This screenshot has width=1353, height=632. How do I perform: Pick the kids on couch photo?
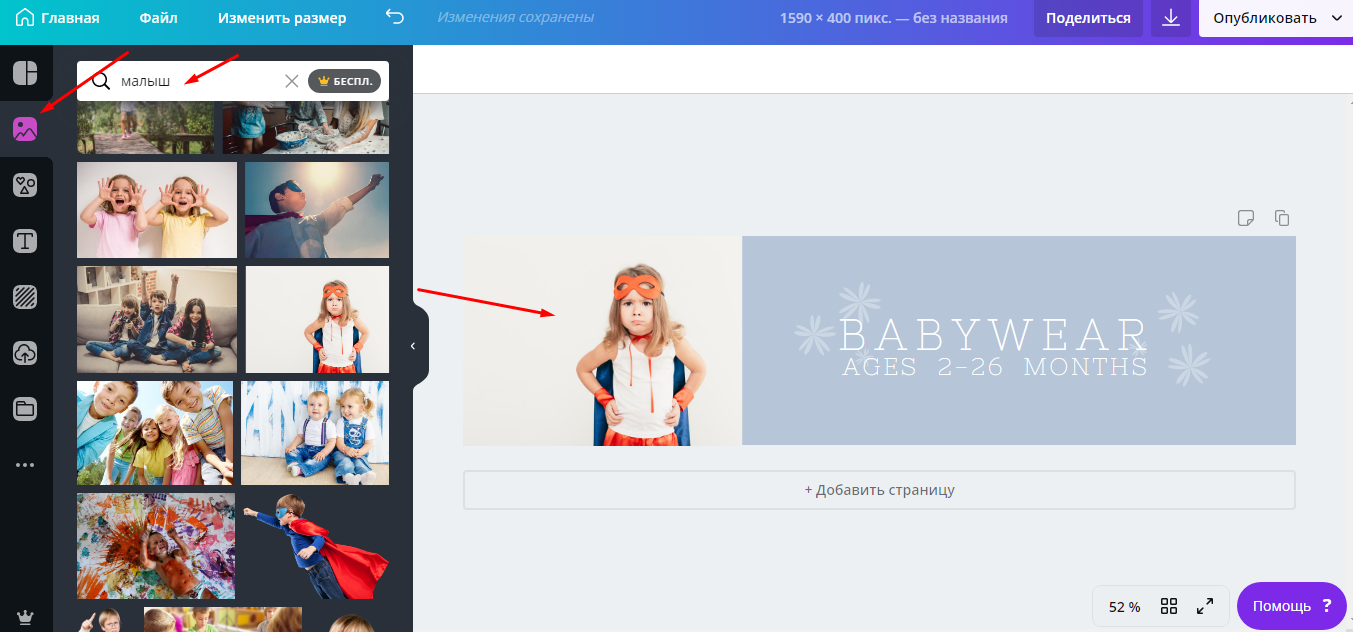[x=157, y=319]
